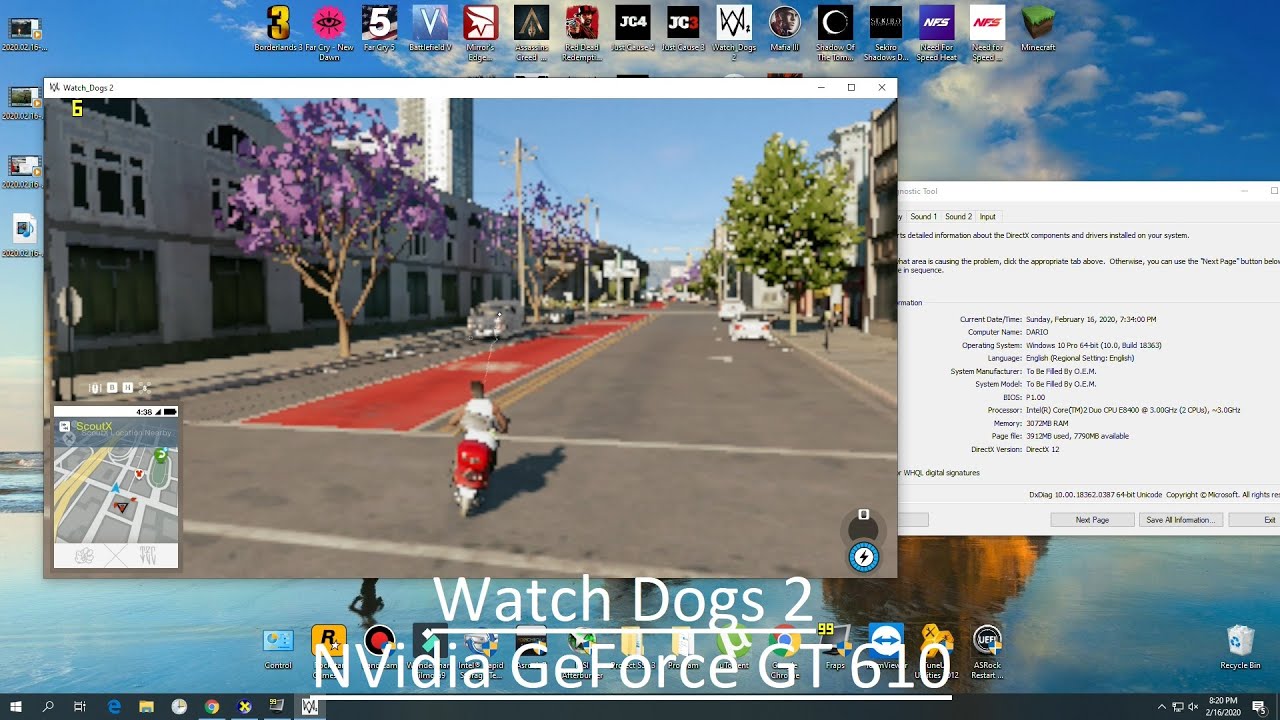Screen dimensions: 1280x720
Task: Open Need For Speed Heat icon
Action: [x=937, y=32]
